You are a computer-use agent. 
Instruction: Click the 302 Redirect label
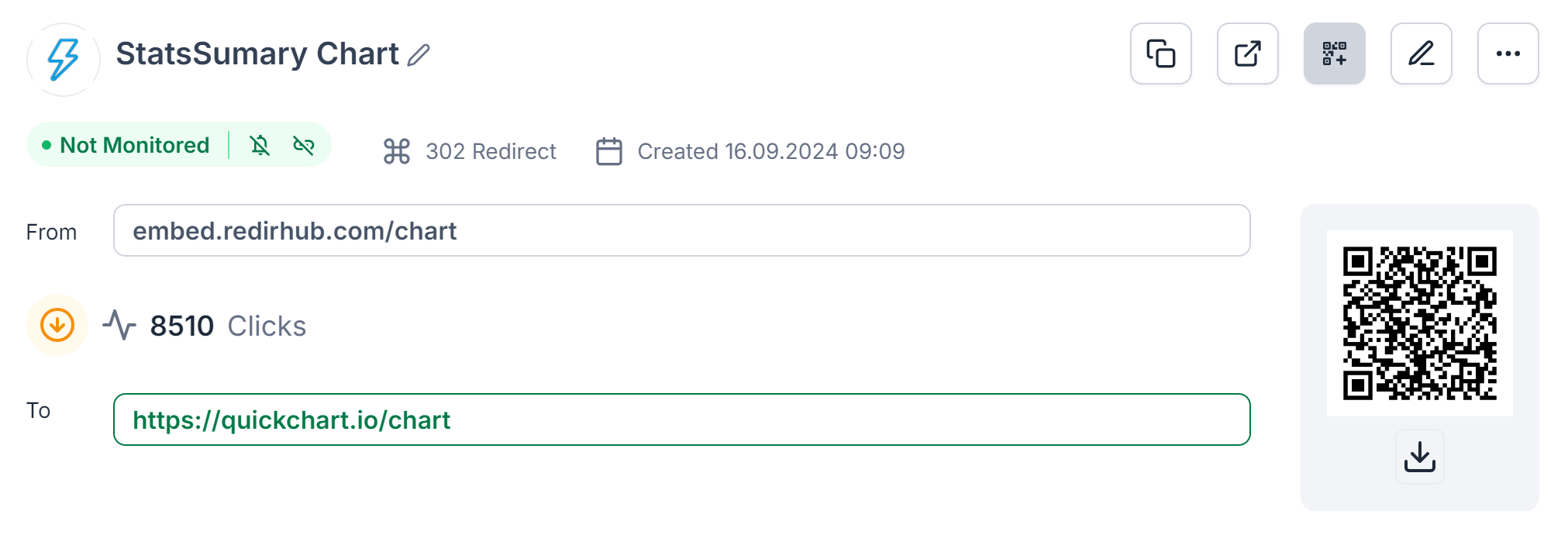491,150
